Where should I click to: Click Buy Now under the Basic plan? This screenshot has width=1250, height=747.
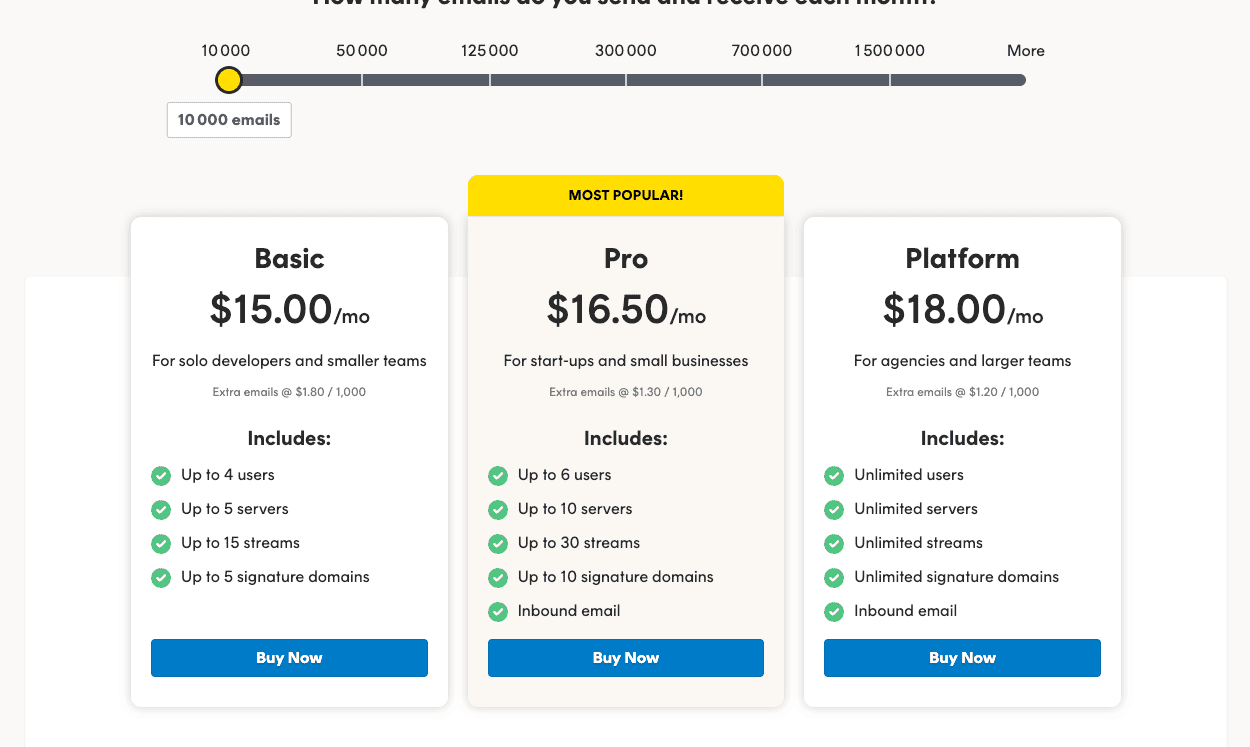(289, 658)
